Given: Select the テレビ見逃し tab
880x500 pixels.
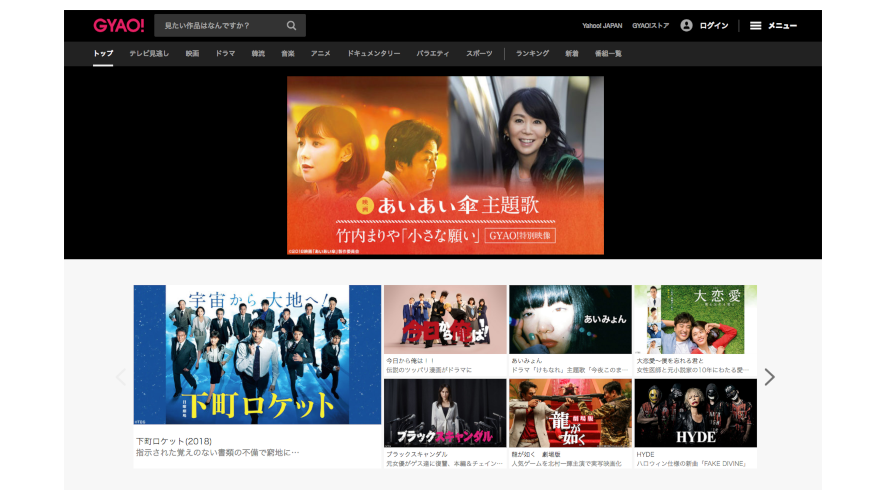Looking at the screenshot, I should (x=149, y=54).
